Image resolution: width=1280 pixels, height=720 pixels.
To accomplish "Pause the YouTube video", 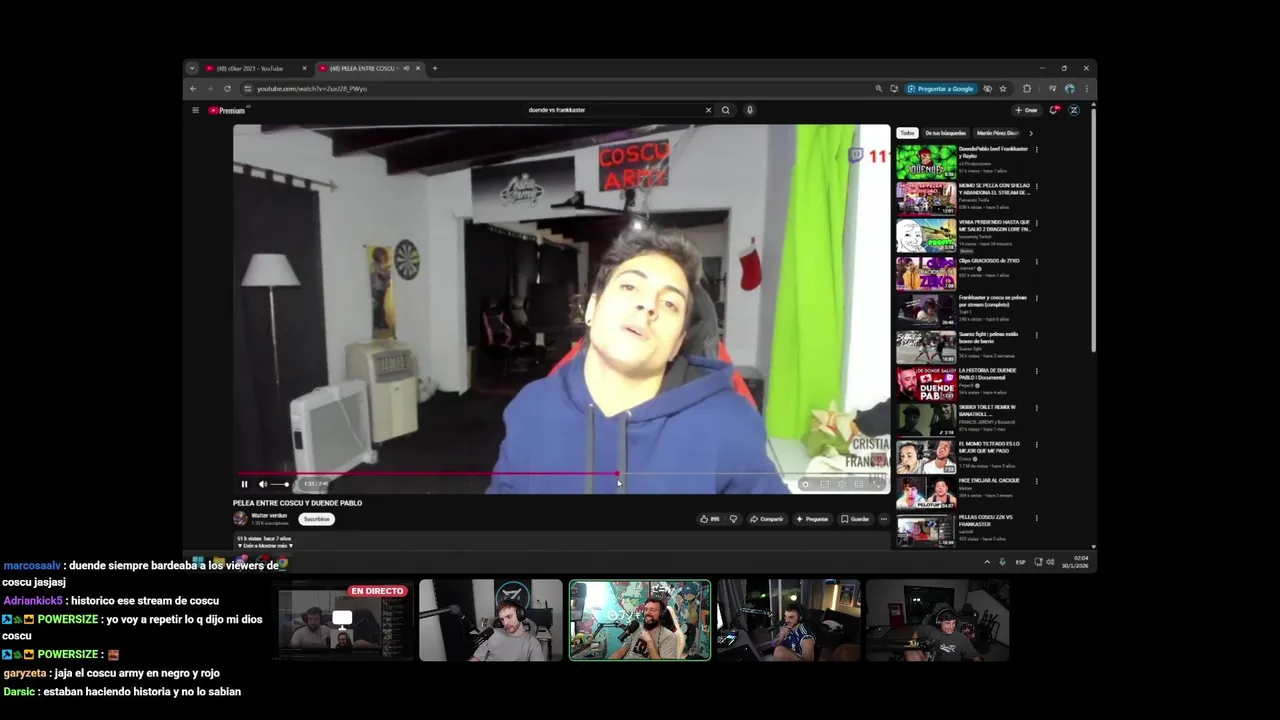I will coord(244,484).
